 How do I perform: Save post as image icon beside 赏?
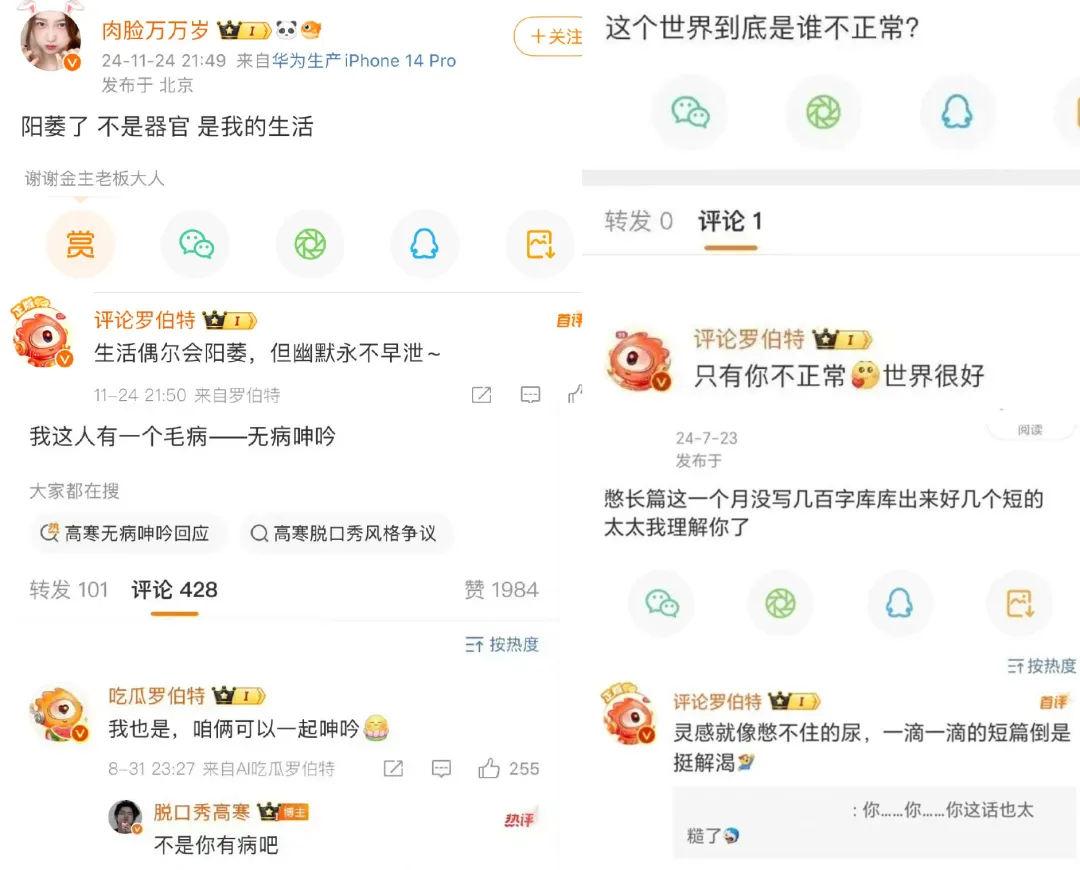[x=540, y=244]
